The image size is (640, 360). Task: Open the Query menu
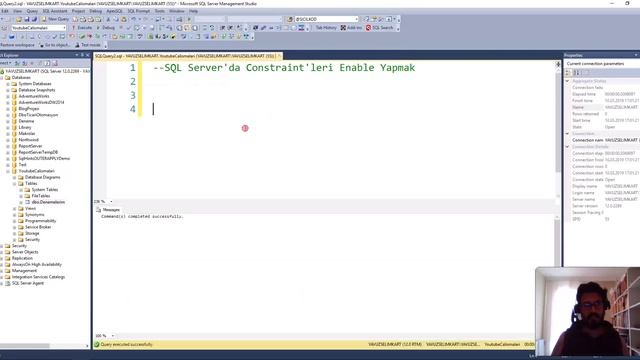point(32,11)
